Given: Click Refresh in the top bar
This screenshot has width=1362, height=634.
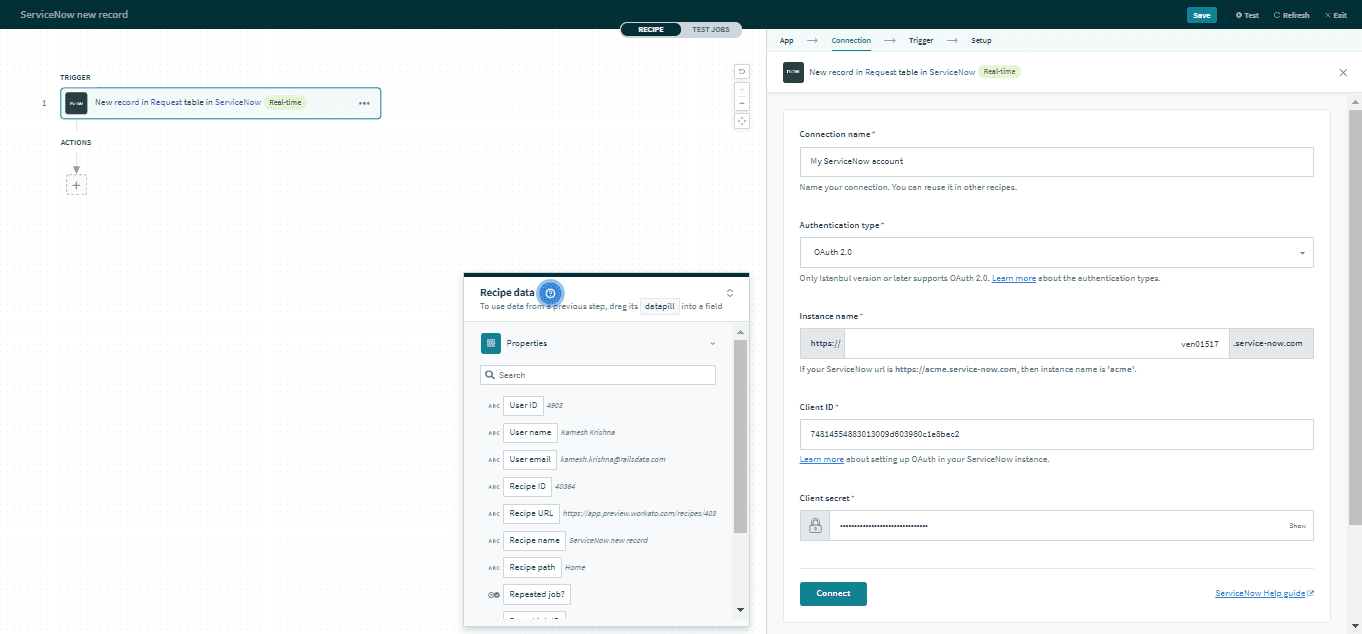Looking at the screenshot, I should pos(1290,15).
